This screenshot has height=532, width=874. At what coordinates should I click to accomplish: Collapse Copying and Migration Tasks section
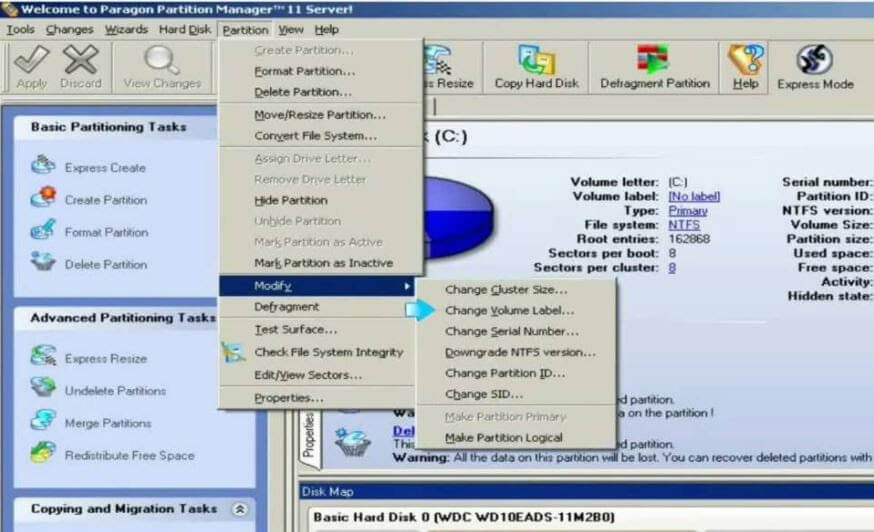(x=240, y=509)
